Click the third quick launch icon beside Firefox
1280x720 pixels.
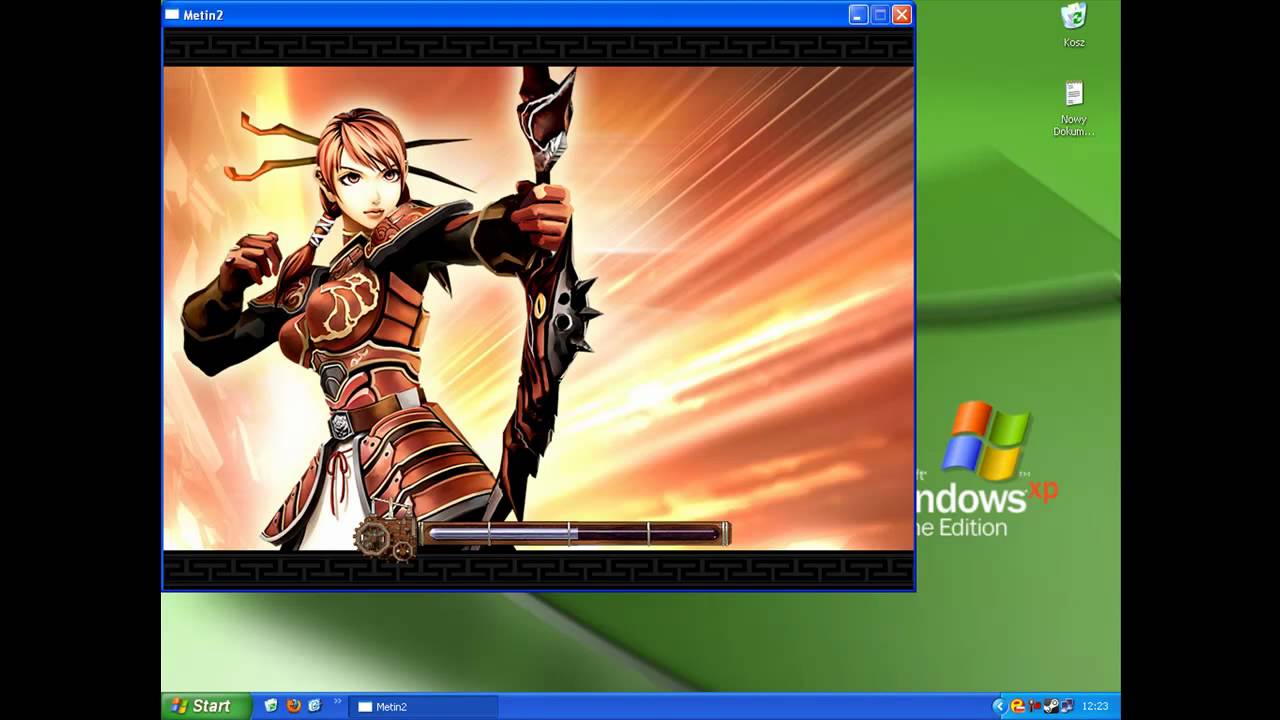[315, 706]
